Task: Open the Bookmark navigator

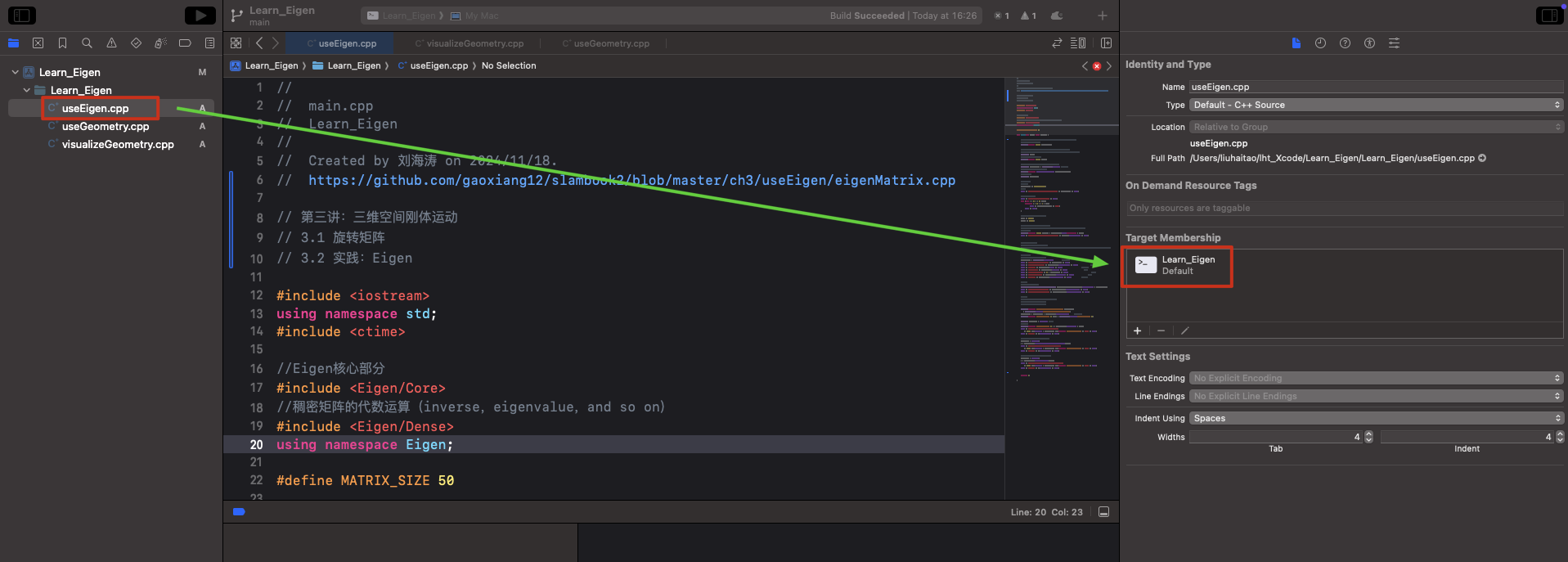Action: tap(62, 43)
